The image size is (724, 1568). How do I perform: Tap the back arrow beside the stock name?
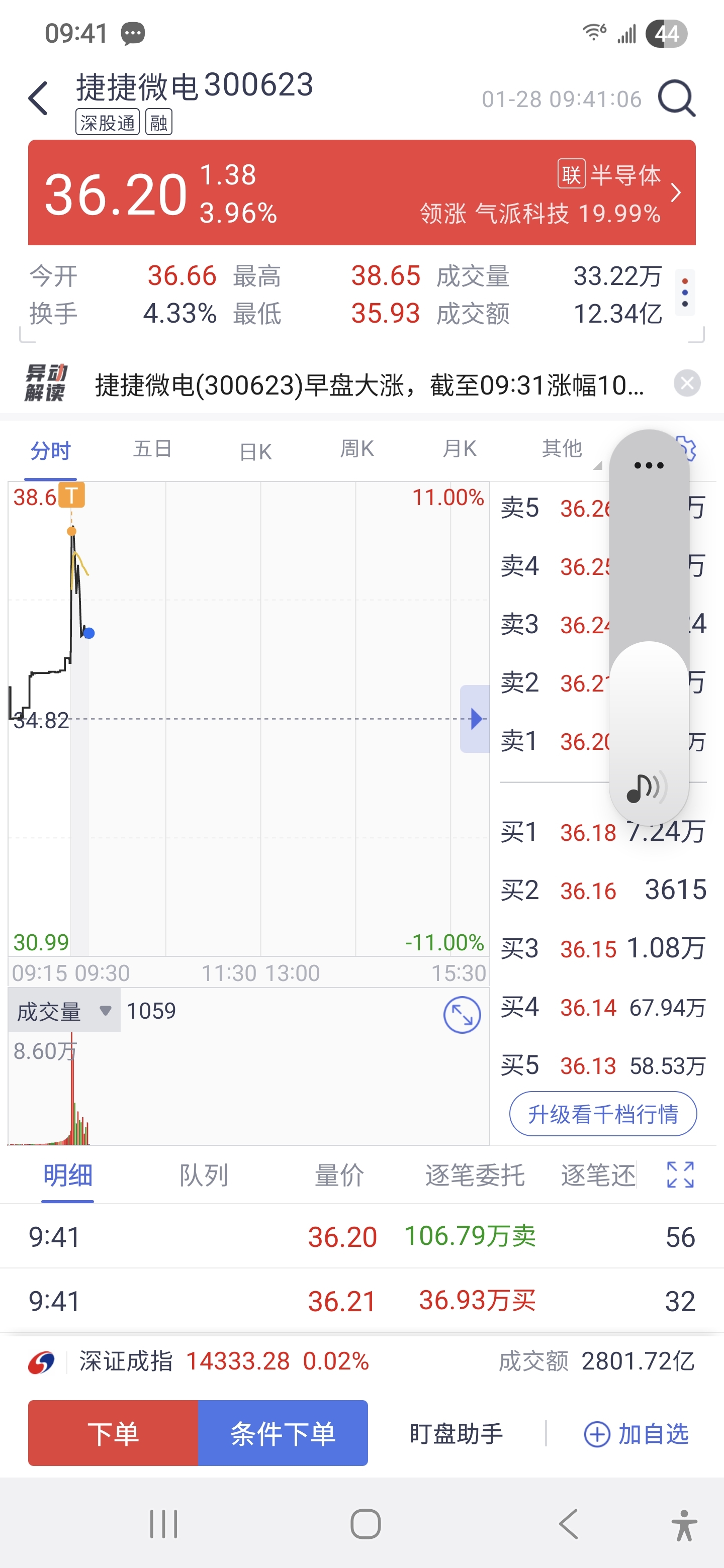[x=38, y=98]
